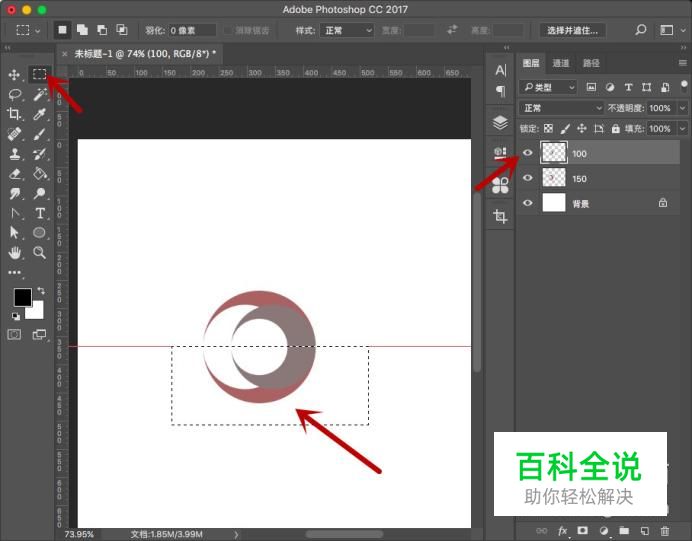Pick the black foreground color swatch
The width and height of the screenshot is (692, 541).
tap(22, 297)
